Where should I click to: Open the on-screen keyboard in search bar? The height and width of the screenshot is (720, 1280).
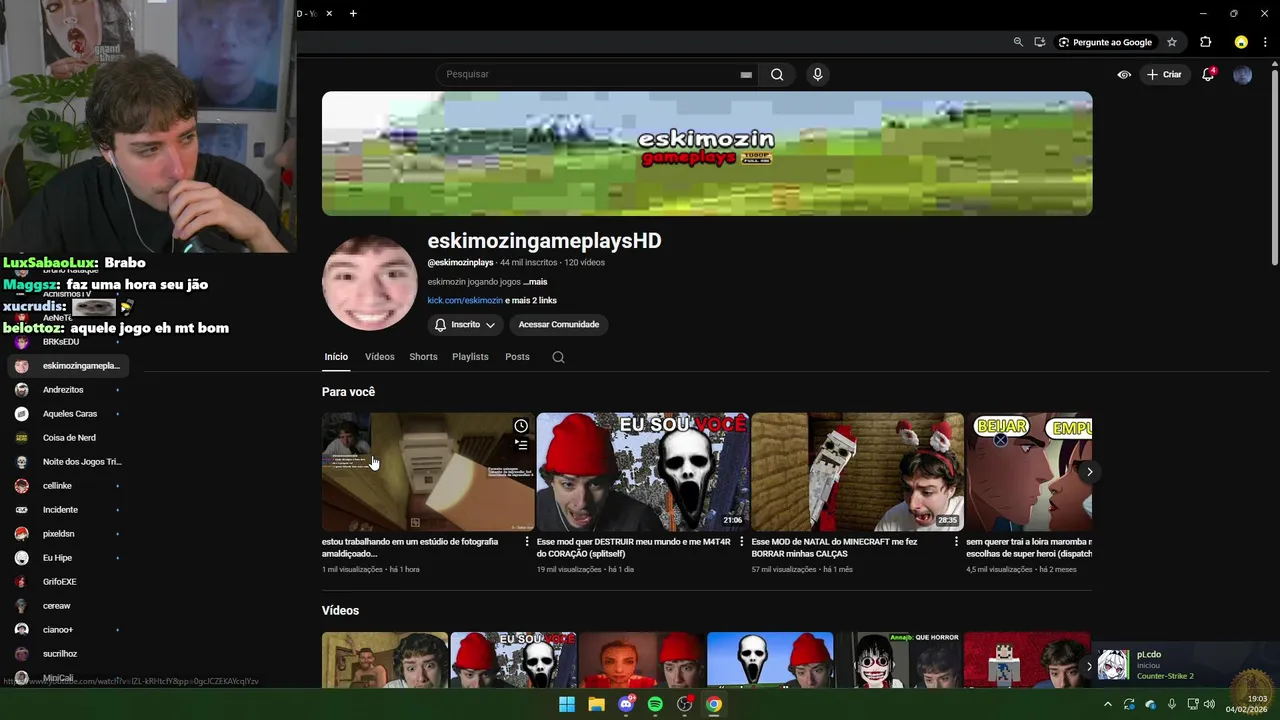pos(746,75)
